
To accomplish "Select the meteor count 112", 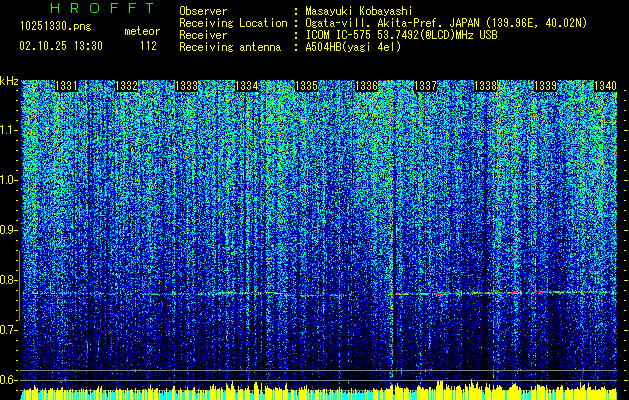I will coord(148,46).
